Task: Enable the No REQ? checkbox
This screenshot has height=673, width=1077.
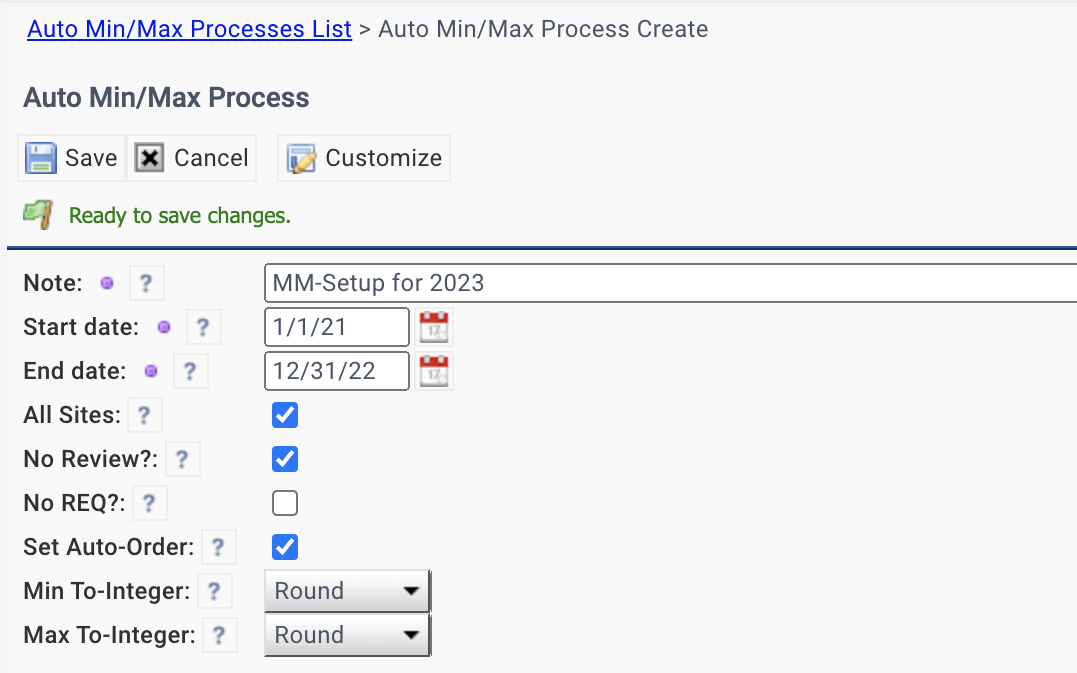Action: [x=284, y=503]
